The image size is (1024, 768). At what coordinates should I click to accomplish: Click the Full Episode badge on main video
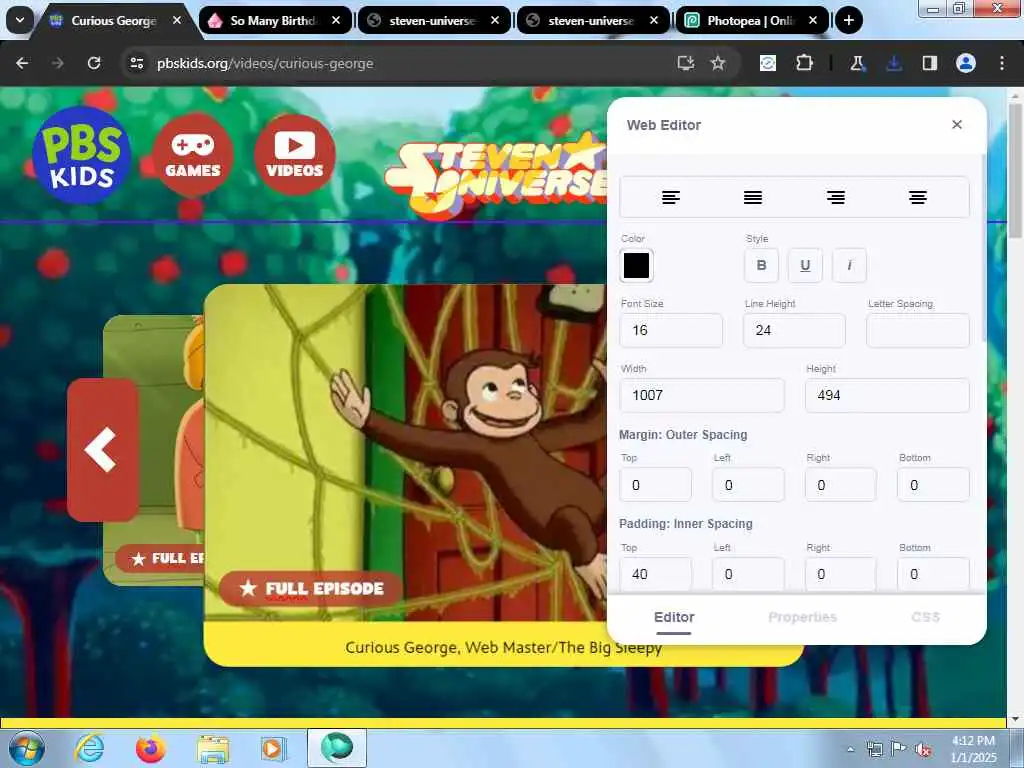point(312,588)
